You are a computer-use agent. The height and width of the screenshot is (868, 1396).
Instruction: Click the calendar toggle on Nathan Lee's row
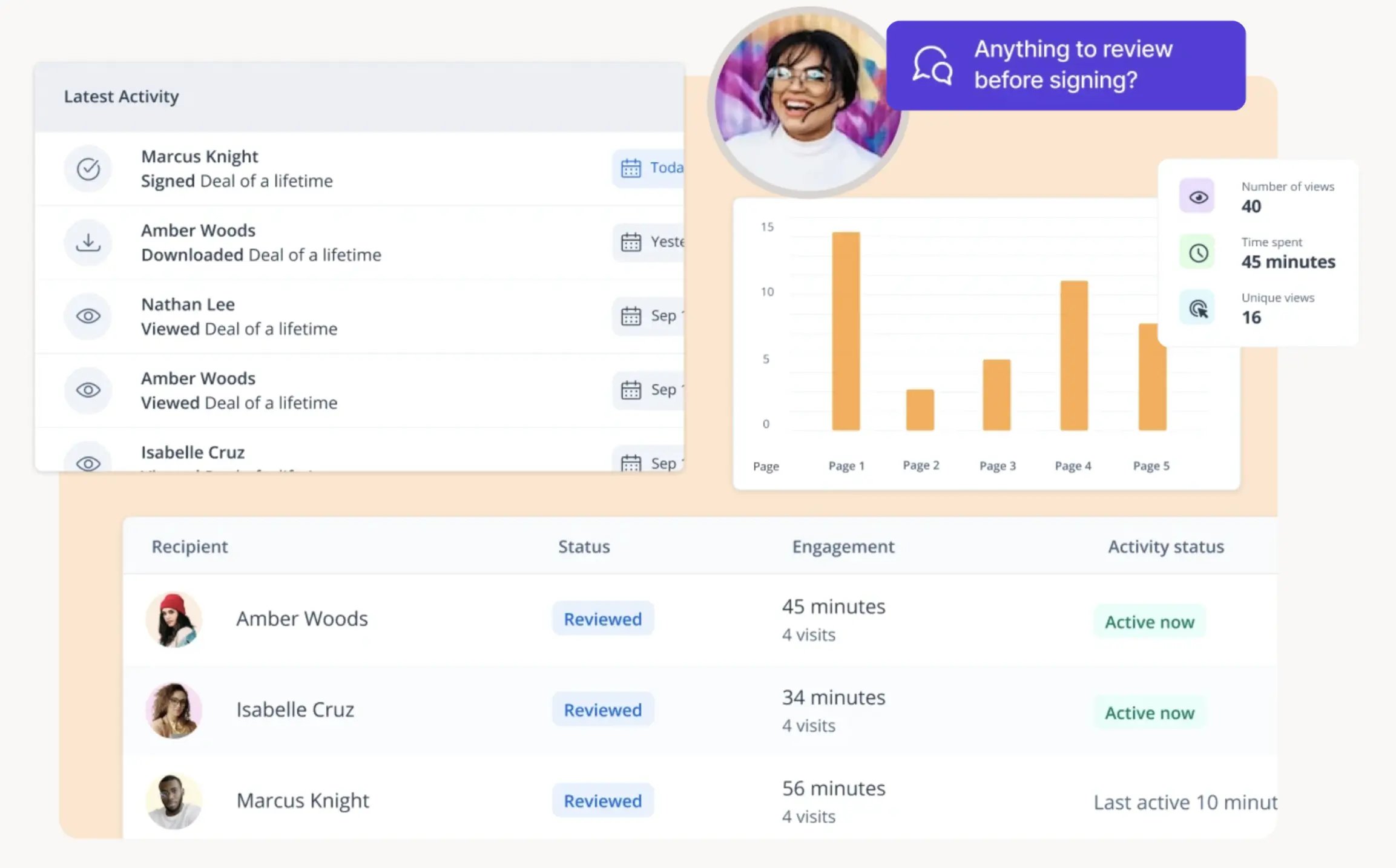pyautogui.click(x=630, y=315)
